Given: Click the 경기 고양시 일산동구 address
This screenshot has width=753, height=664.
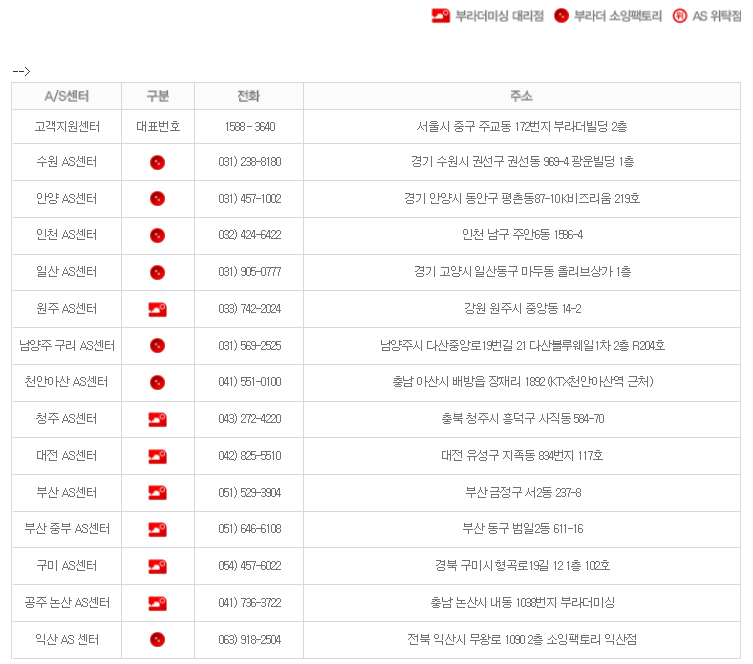Looking at the screenshot, I should click(522, 272).
